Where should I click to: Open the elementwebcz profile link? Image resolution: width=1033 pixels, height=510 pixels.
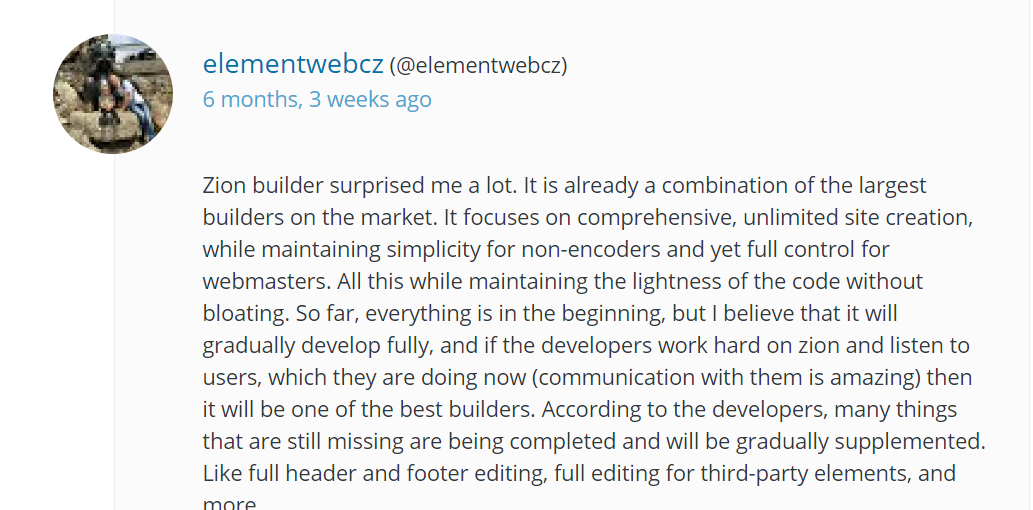point(292,65)
